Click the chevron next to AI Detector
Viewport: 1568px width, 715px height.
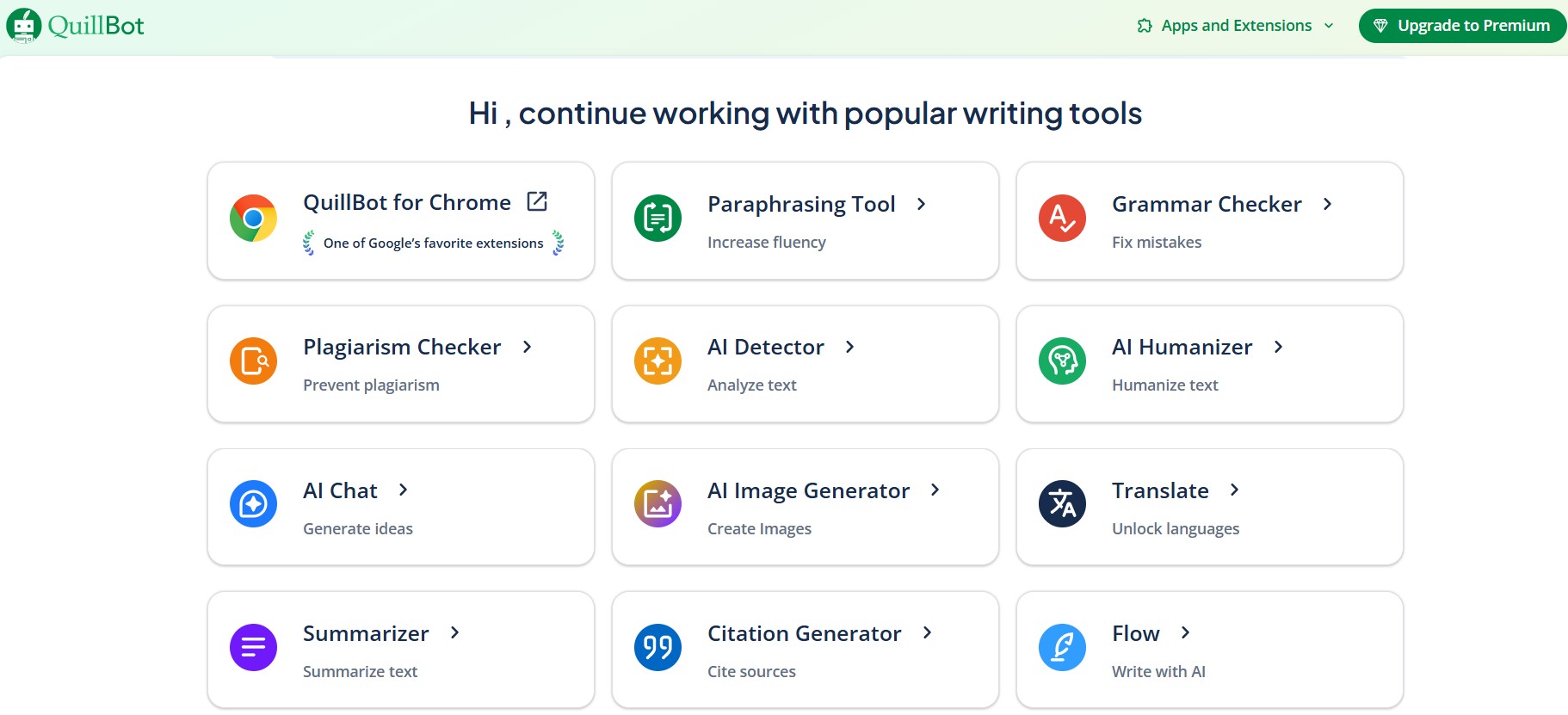coord(849,347)
